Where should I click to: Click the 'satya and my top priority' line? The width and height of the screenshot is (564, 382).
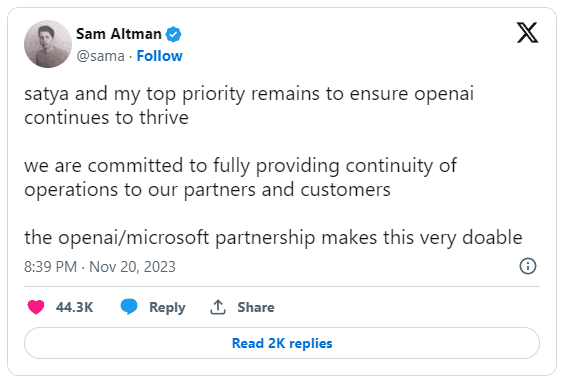(x=249, y=94)
